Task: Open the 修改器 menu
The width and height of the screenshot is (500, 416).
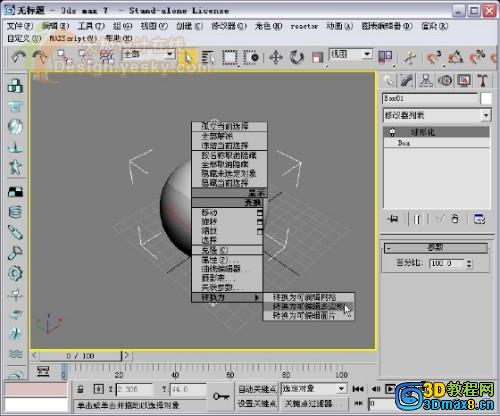Action: point(229,26)
